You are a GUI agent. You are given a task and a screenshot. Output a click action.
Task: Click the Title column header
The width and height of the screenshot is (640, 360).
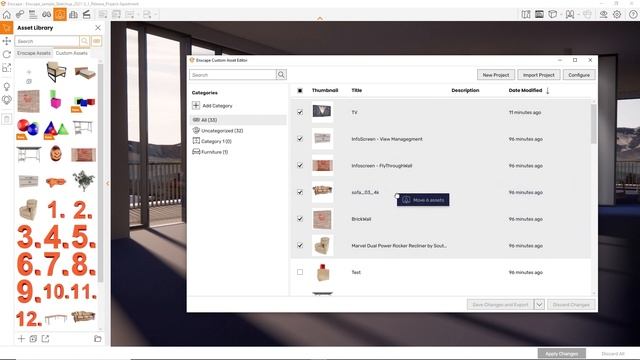(x=357, y=91)
